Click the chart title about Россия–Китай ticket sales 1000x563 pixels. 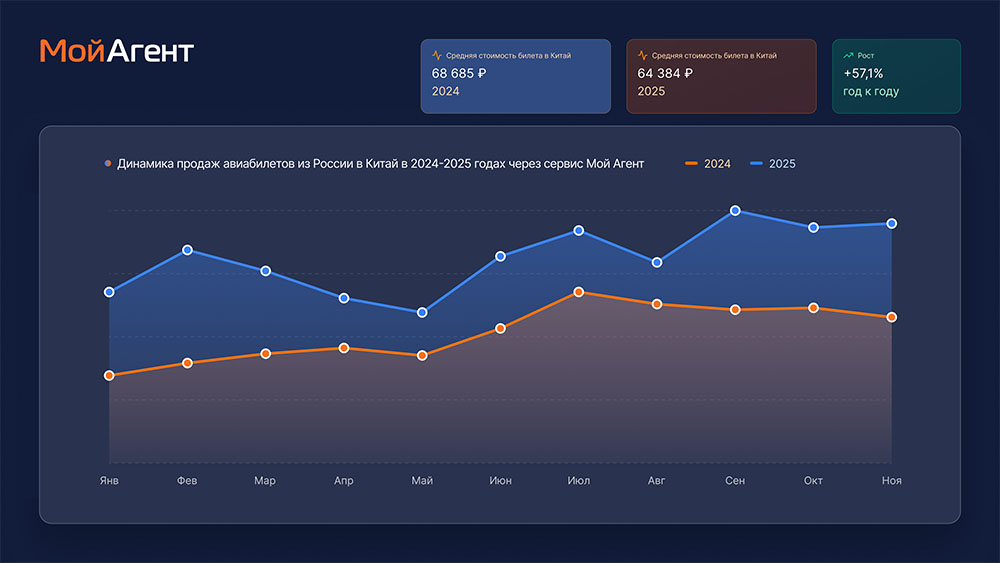point(380,163)
